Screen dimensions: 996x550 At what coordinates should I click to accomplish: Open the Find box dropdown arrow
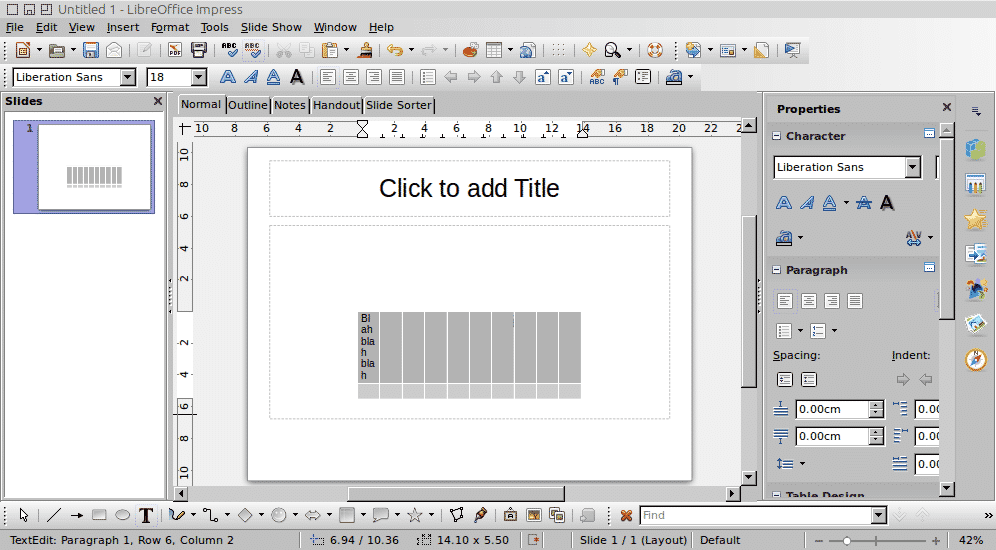pyautogui.click(x=879, y=516)
